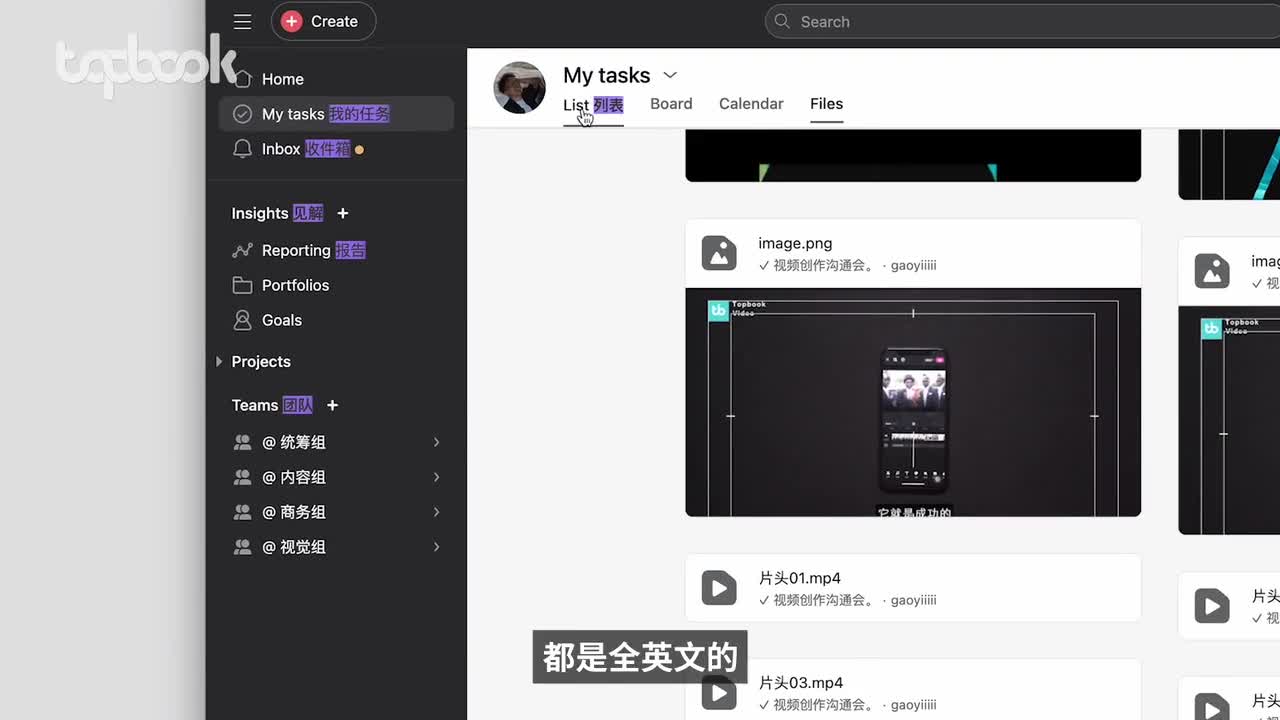Viewport: 1280px width, 720px height.
Task: Click play icon of 片头01.mp4 file
Action: pos(718,588)
